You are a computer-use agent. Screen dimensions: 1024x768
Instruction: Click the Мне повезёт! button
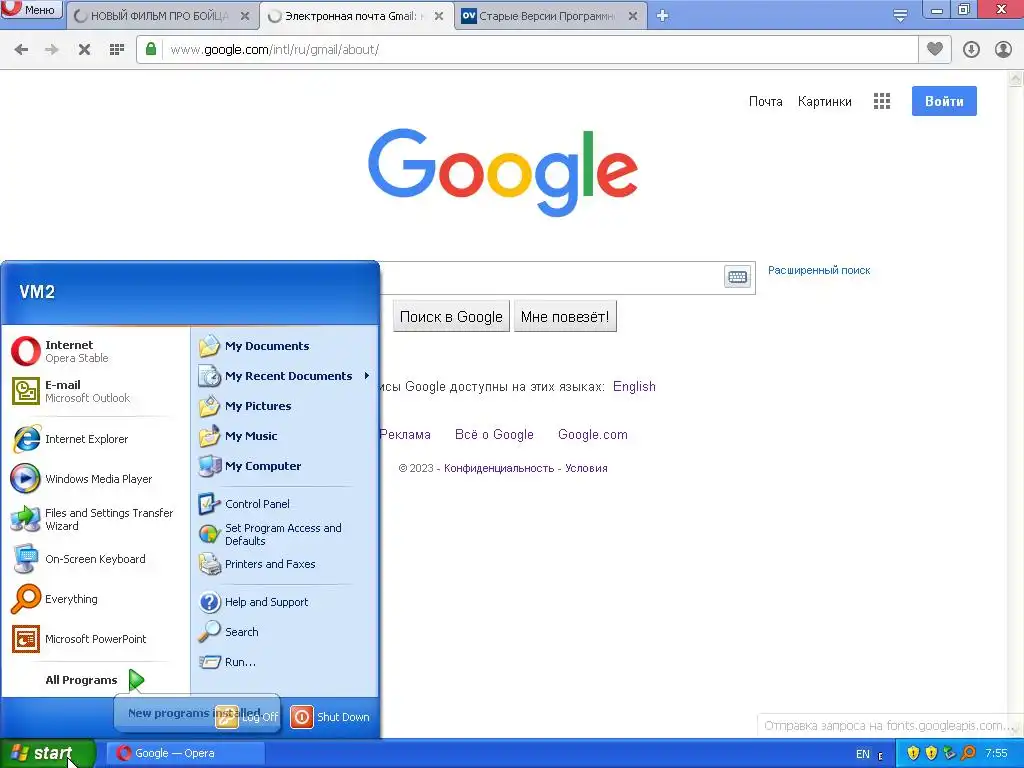coord(565,317)
